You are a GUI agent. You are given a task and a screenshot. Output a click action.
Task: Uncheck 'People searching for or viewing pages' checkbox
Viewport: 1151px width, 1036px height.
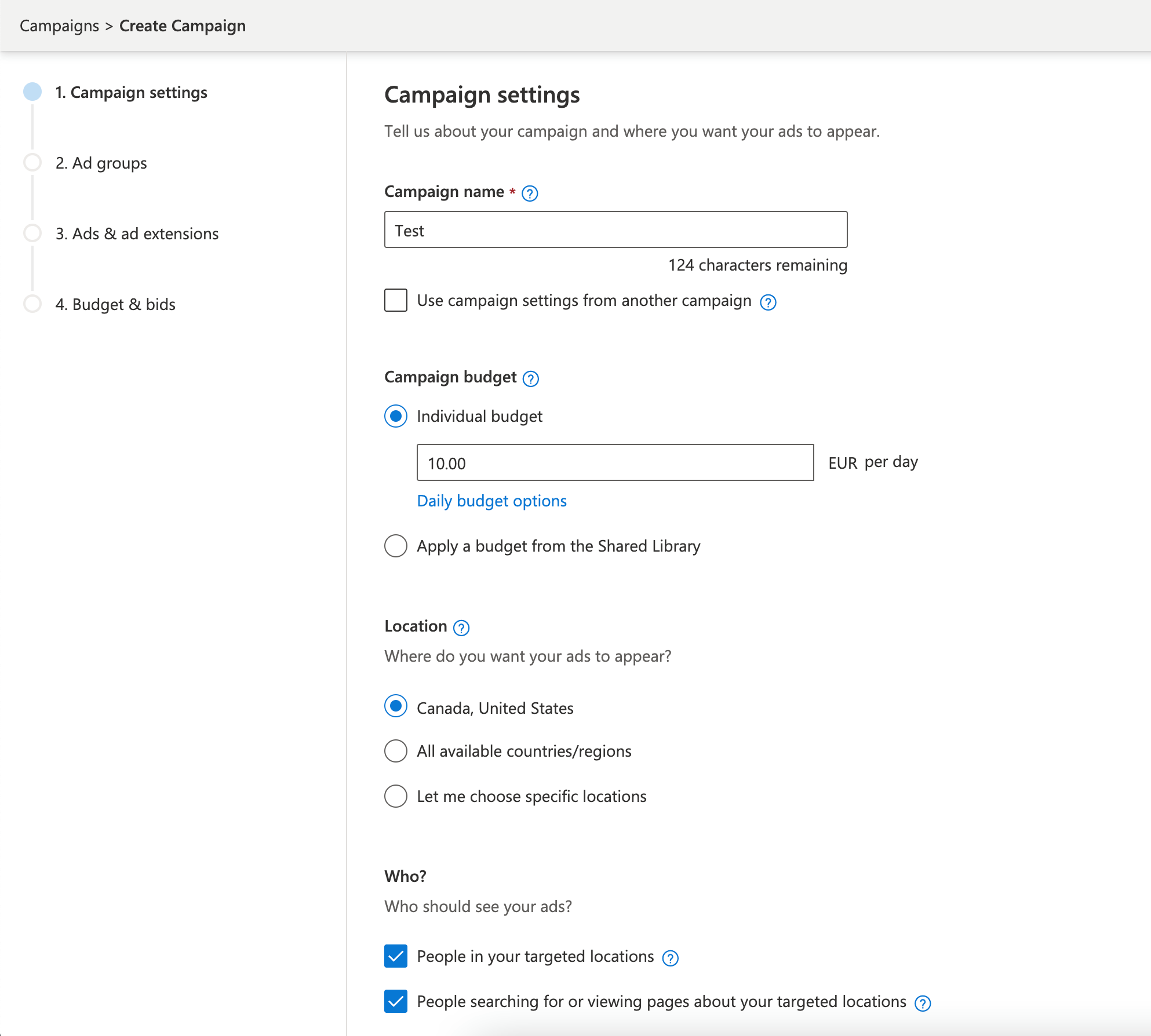point(396,1001)
